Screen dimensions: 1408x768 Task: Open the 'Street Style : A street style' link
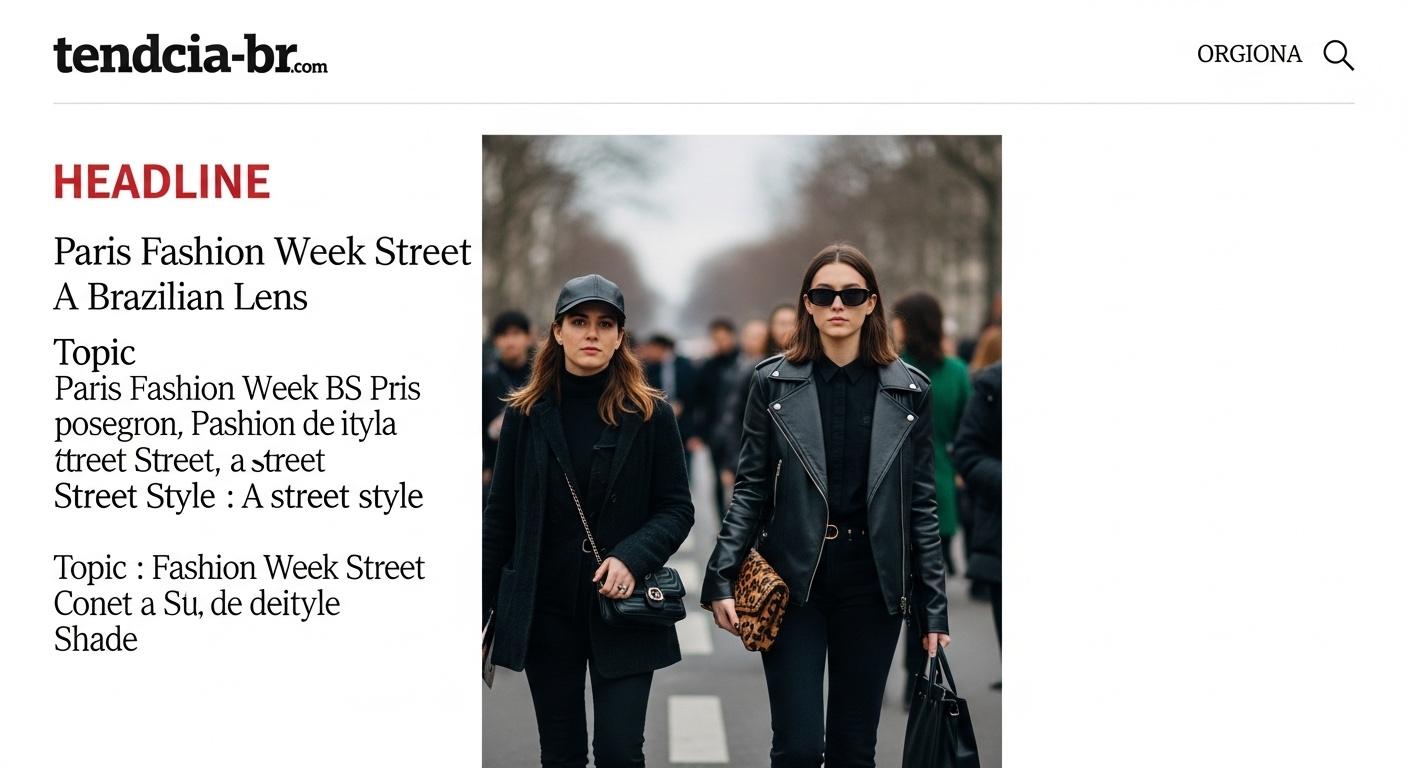tap(238, 496)
